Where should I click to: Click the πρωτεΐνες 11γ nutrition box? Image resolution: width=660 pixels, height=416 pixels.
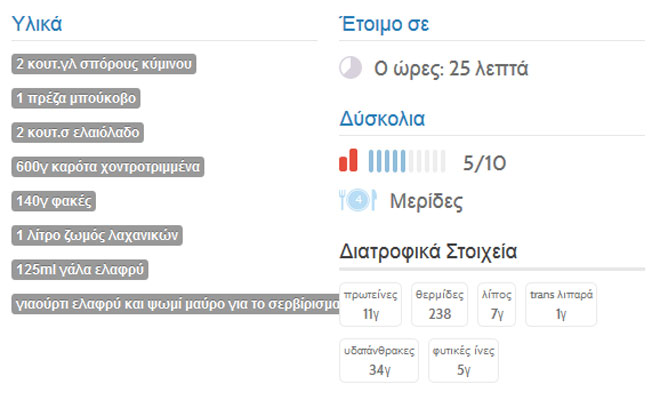(x=371, y=304)
